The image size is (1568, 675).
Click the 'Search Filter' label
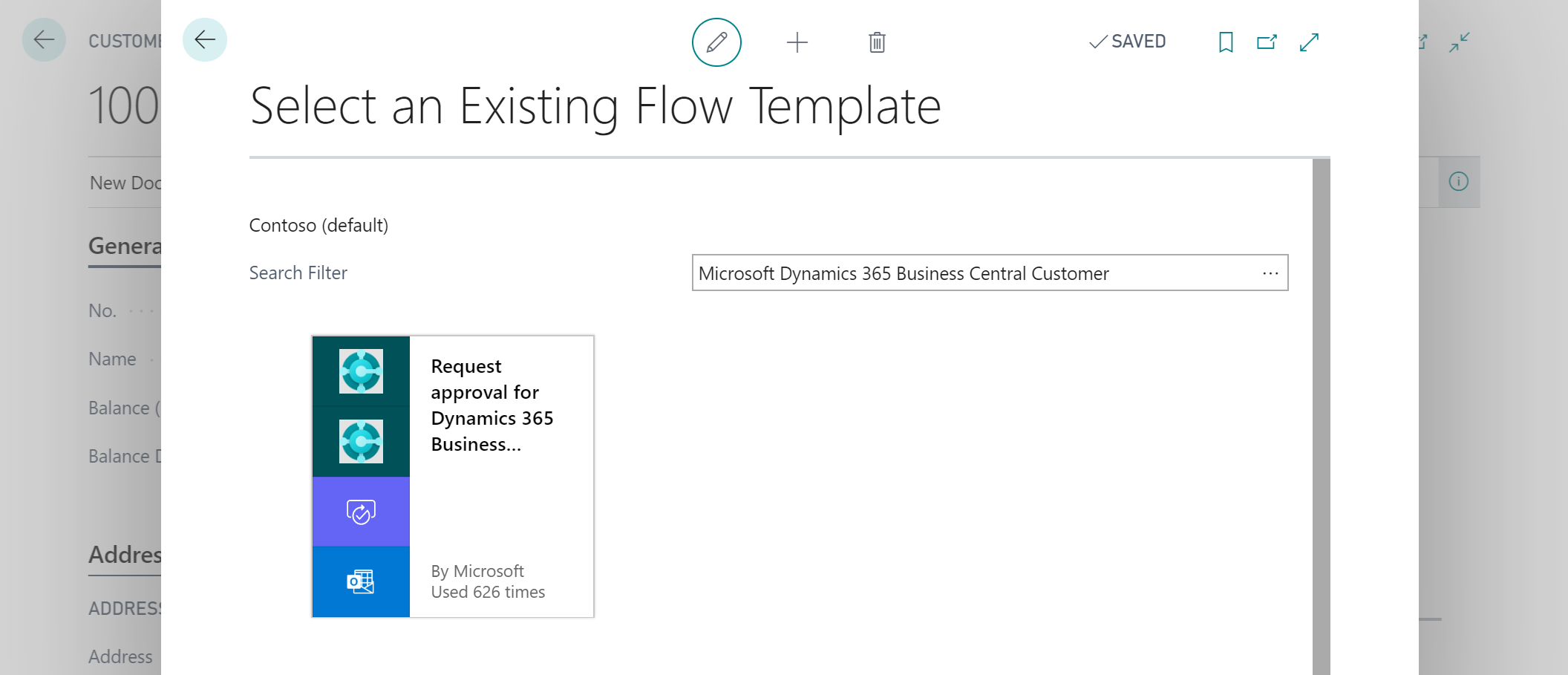(x=298, y=273)
